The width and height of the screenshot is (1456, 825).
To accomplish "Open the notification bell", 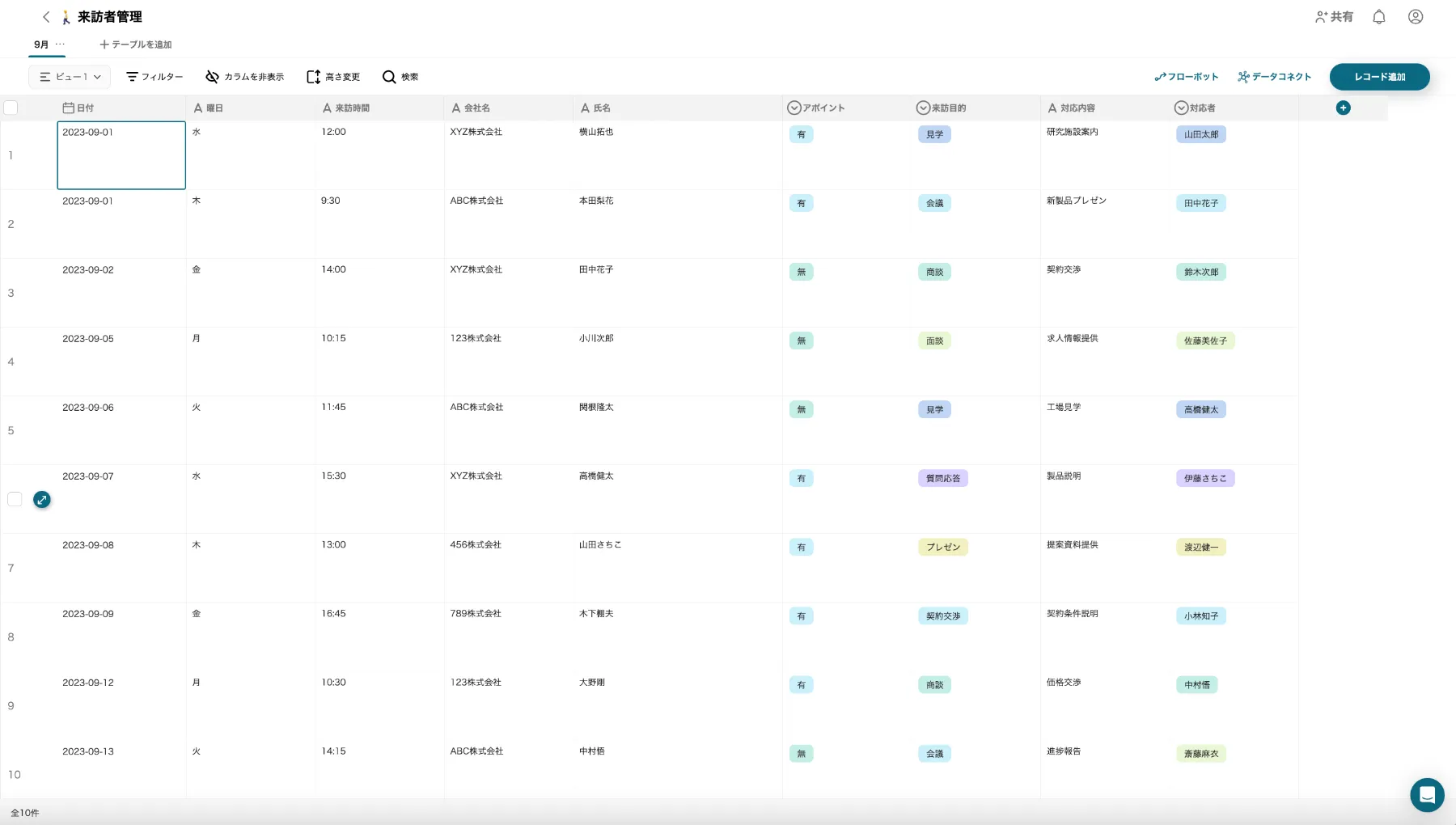I will [x=1379, y=17].
